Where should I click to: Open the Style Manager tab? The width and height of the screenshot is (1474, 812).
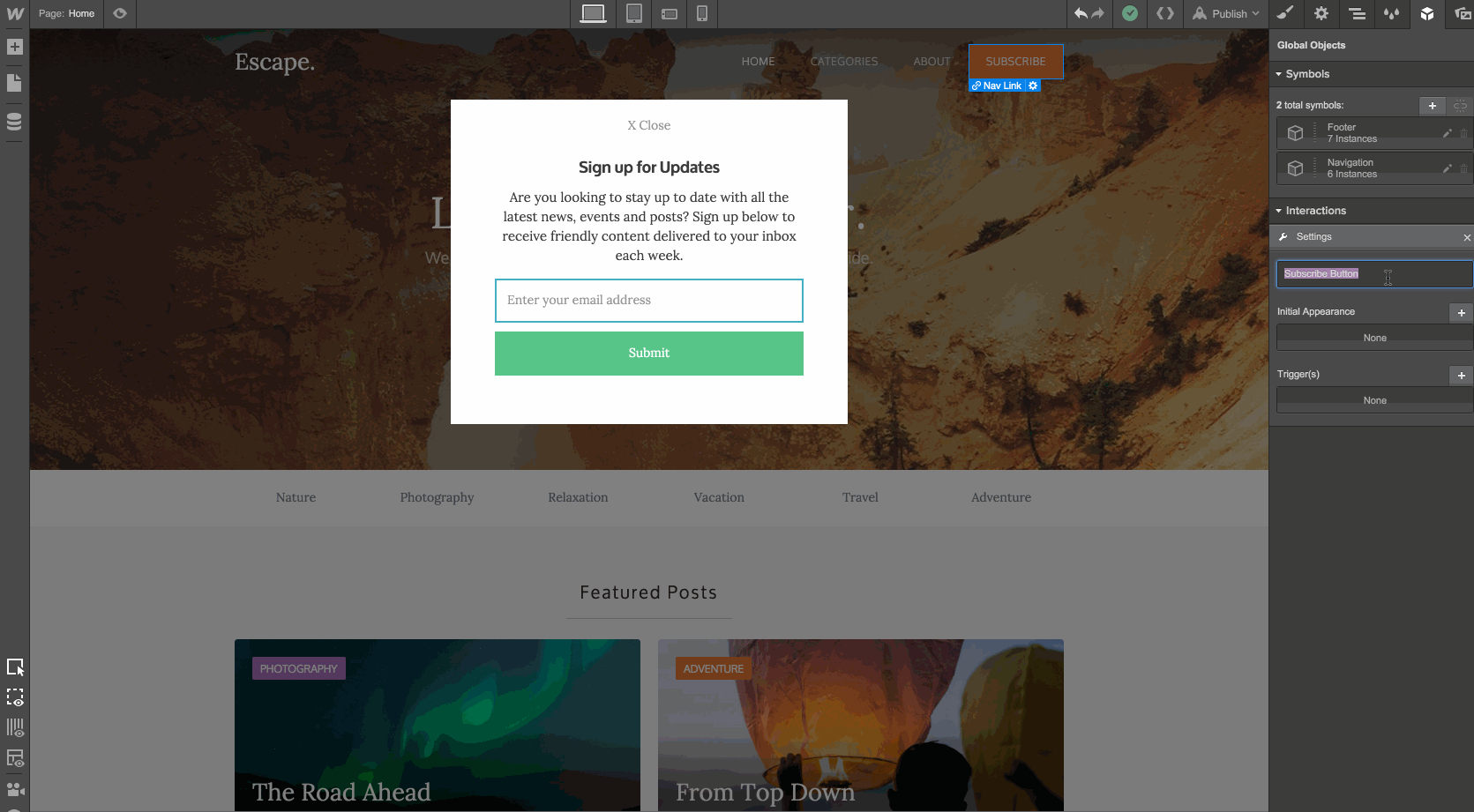(x=1392, y=13)
